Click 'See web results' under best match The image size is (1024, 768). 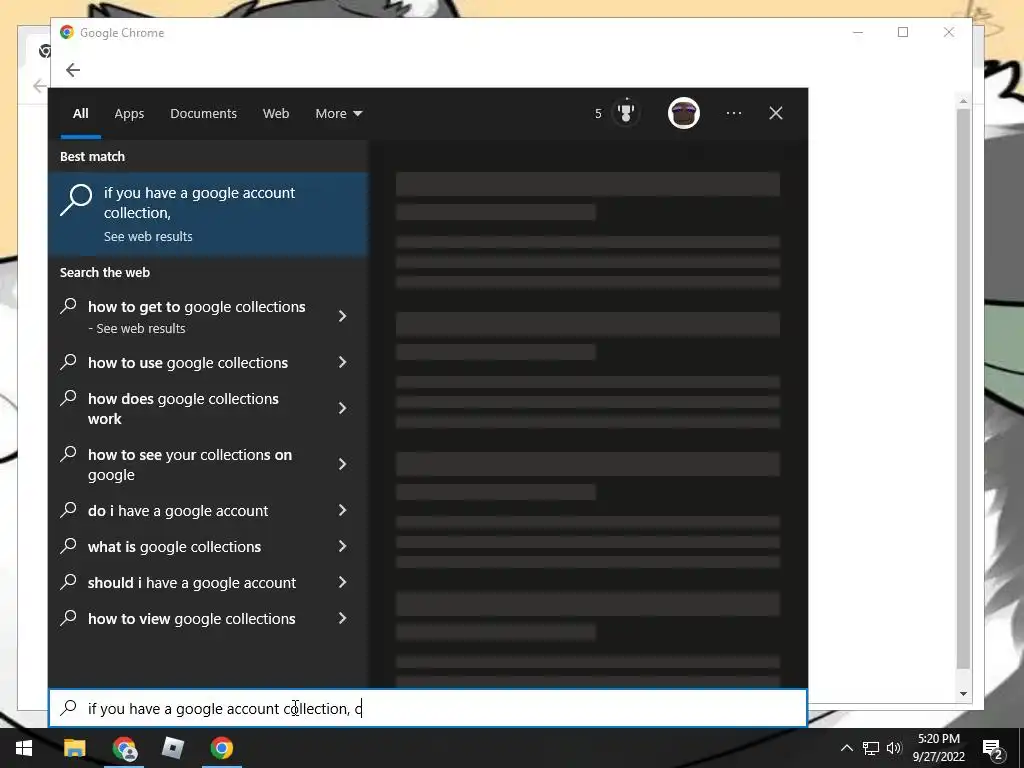[148, 236]
